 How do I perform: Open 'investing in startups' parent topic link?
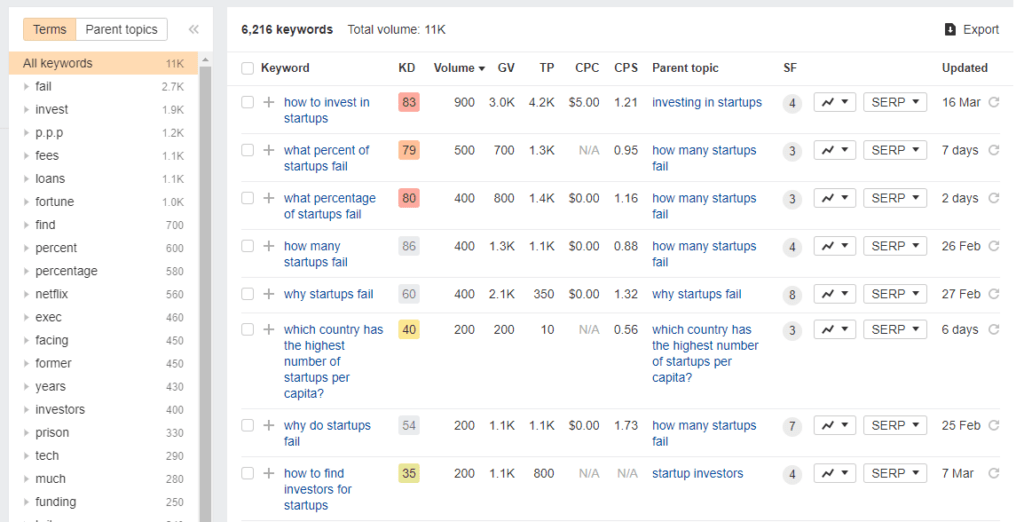click(706, 102)
